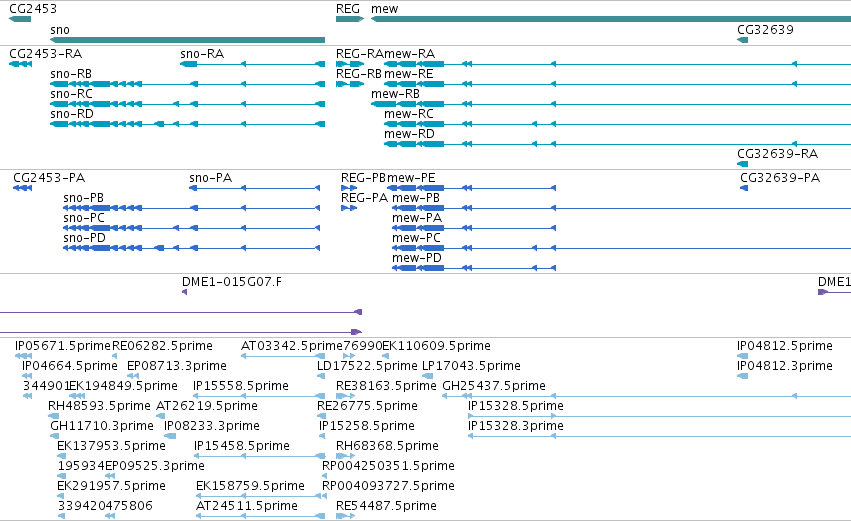The width and height of the screenshot is (851, 521).
Task: Click IP15328.5prime EST label
Action: pos(516,406)
